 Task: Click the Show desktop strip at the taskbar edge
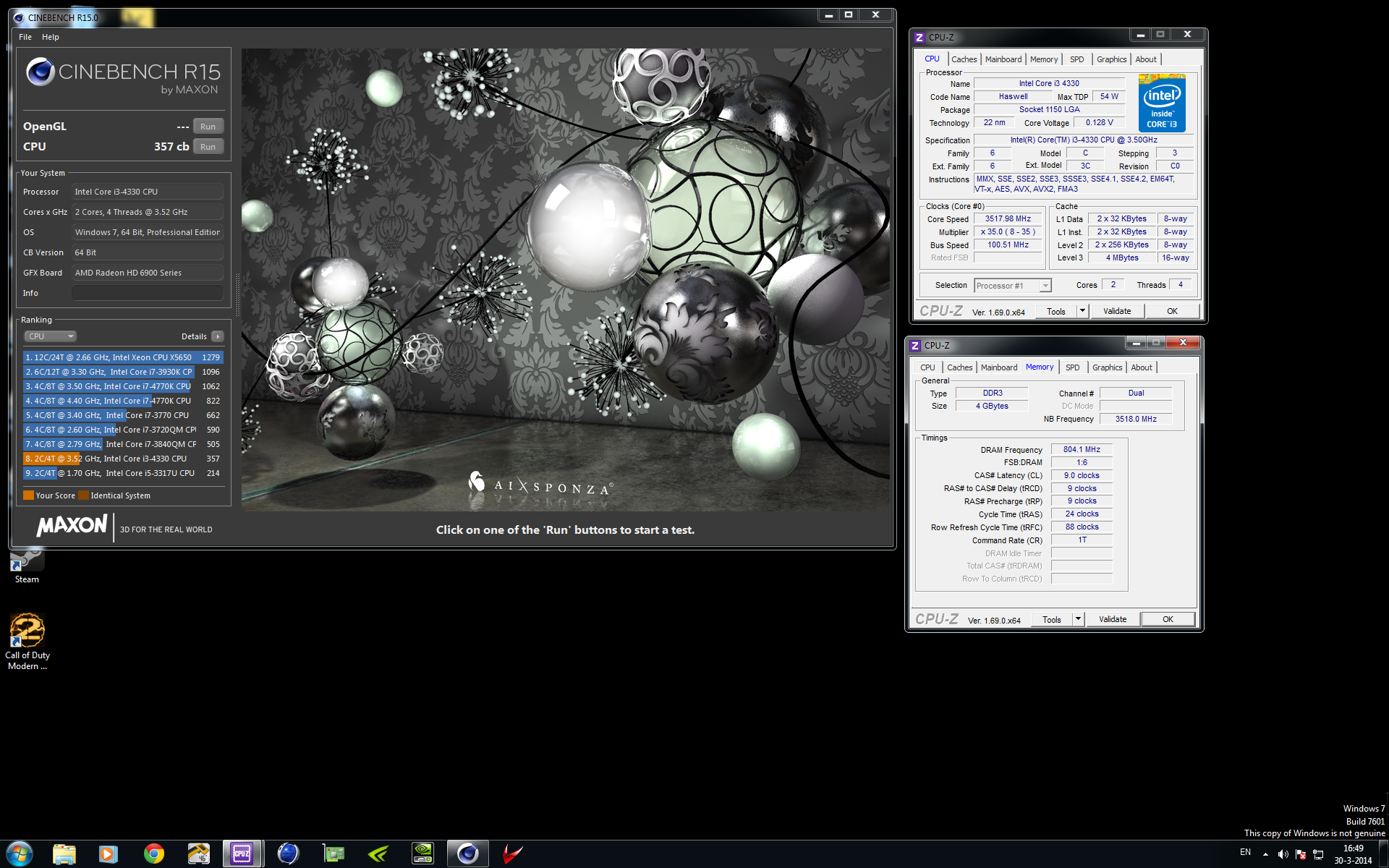(x=1383, y=854)
